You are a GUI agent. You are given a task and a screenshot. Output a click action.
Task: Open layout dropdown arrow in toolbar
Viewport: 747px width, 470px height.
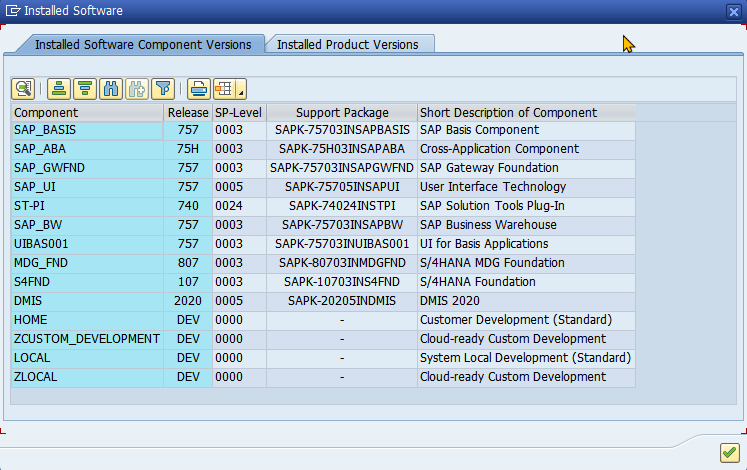pos(241,89)
